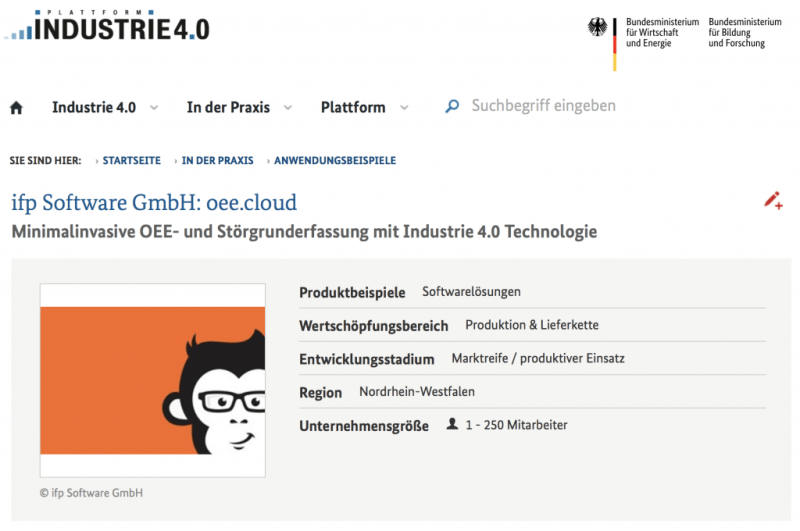
Task: Select the Softwarelösungen value text
Action: point(471,292)
